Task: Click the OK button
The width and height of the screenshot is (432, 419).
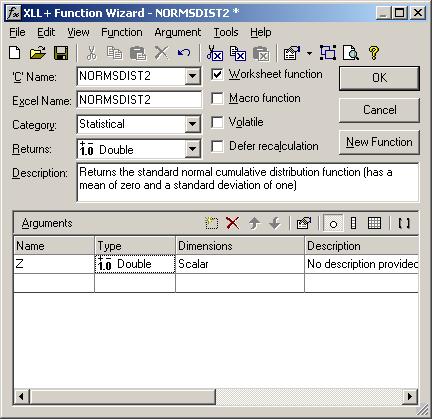Action: [379, 78]
